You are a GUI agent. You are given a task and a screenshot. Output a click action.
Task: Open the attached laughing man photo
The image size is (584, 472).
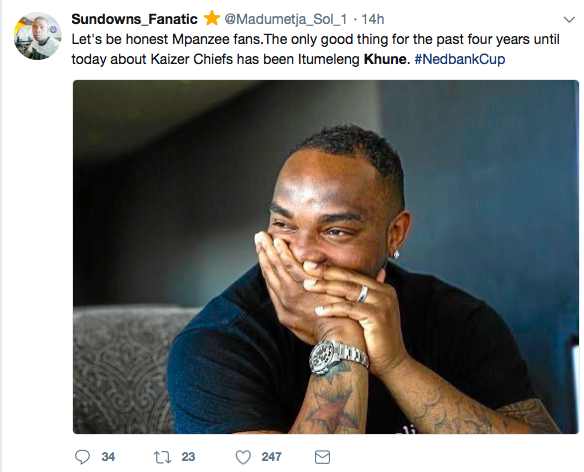click(326, 257)
